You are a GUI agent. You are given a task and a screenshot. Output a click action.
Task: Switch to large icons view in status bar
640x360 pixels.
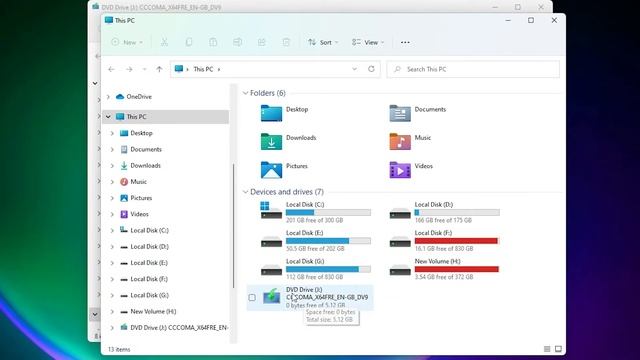coord(558,349)
